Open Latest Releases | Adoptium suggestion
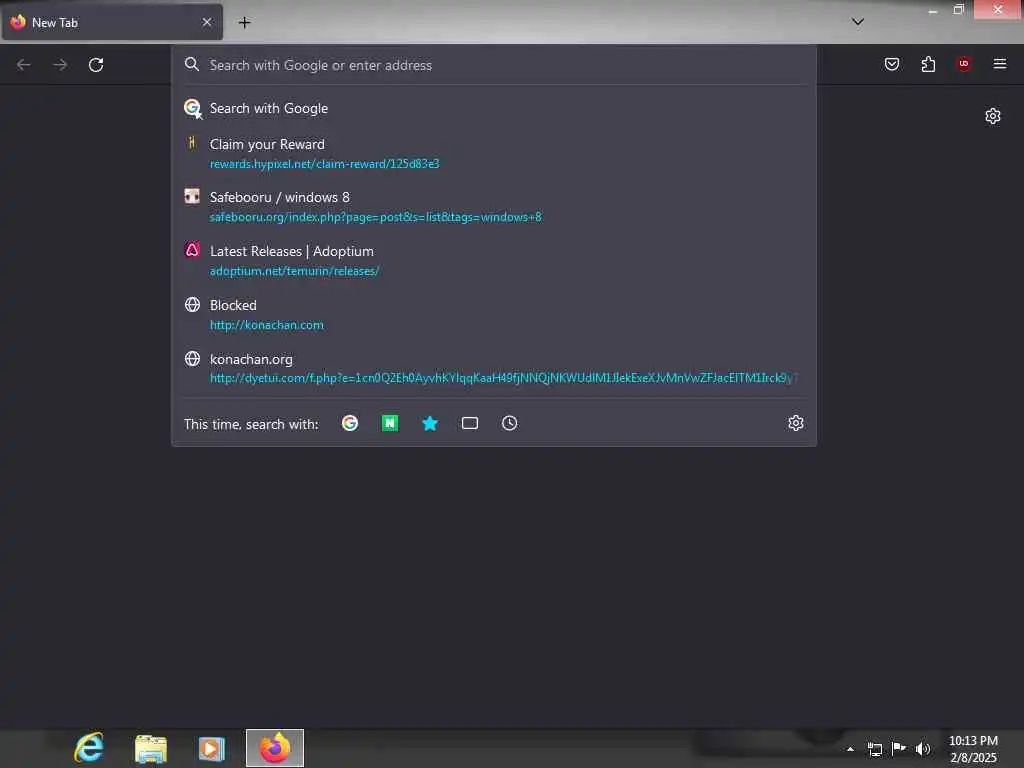Viewport: 1024px width, 768px height. (x=494, y=261)
